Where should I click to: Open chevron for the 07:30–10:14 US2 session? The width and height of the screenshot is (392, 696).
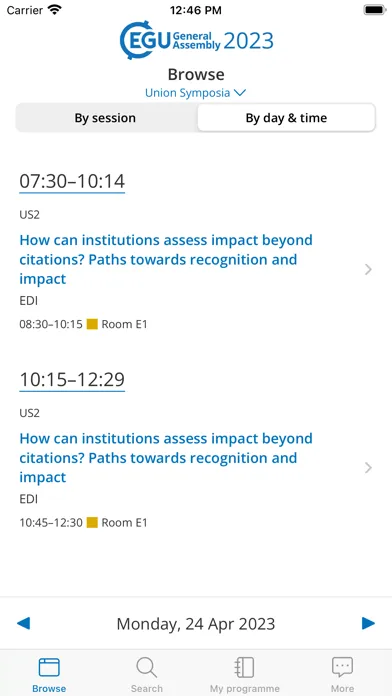click(x=368, y=269)
